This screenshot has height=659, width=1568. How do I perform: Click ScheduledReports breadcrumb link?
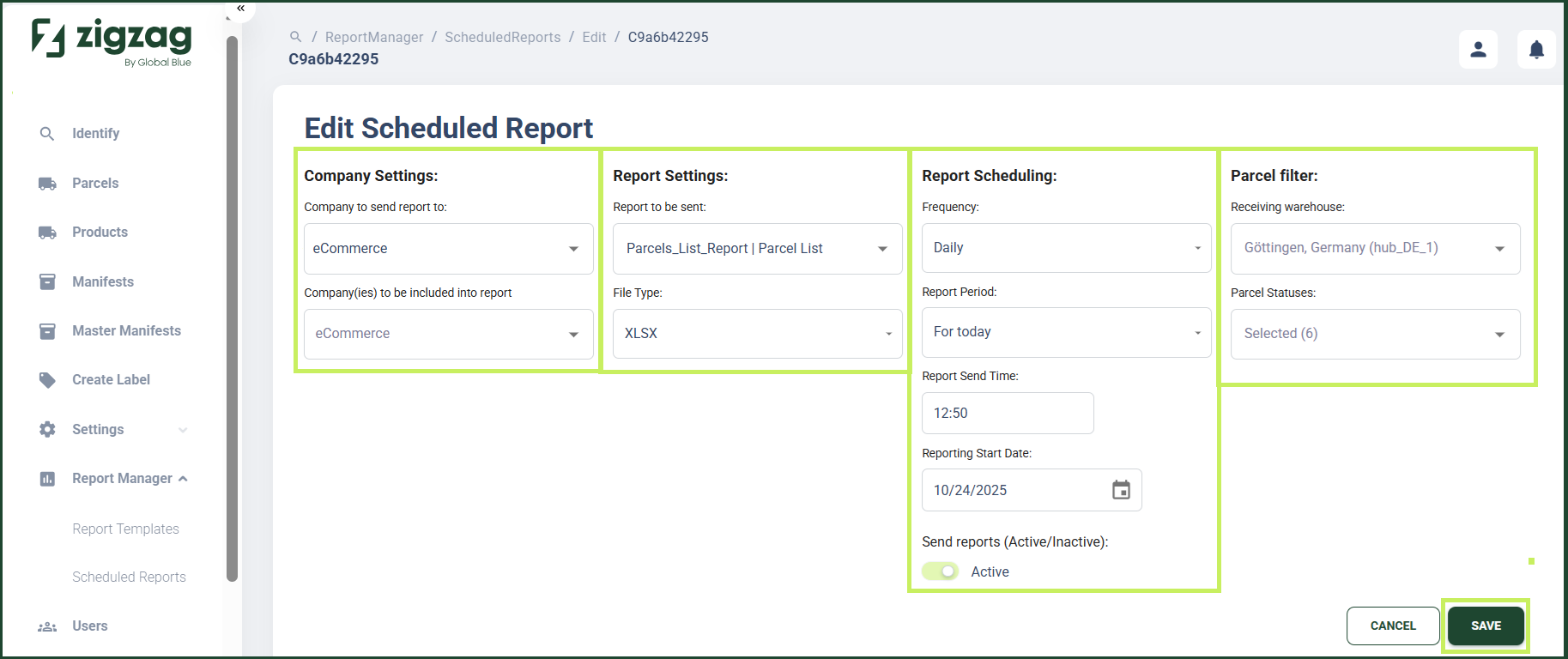click(502, 37)
